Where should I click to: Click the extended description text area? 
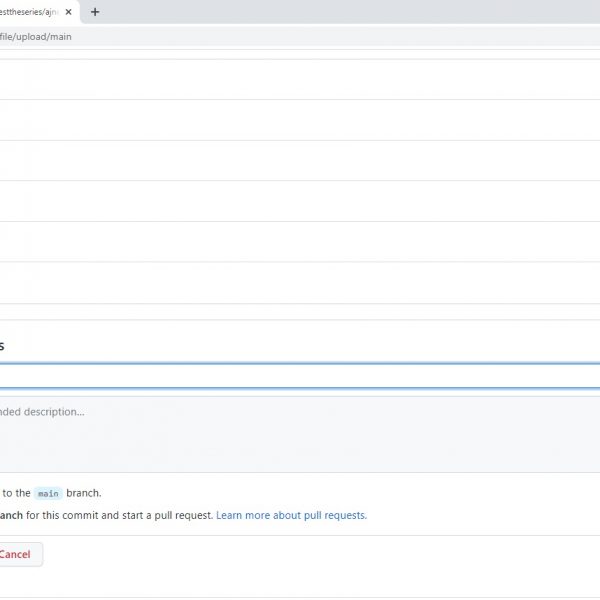click(x=300, y=433)
